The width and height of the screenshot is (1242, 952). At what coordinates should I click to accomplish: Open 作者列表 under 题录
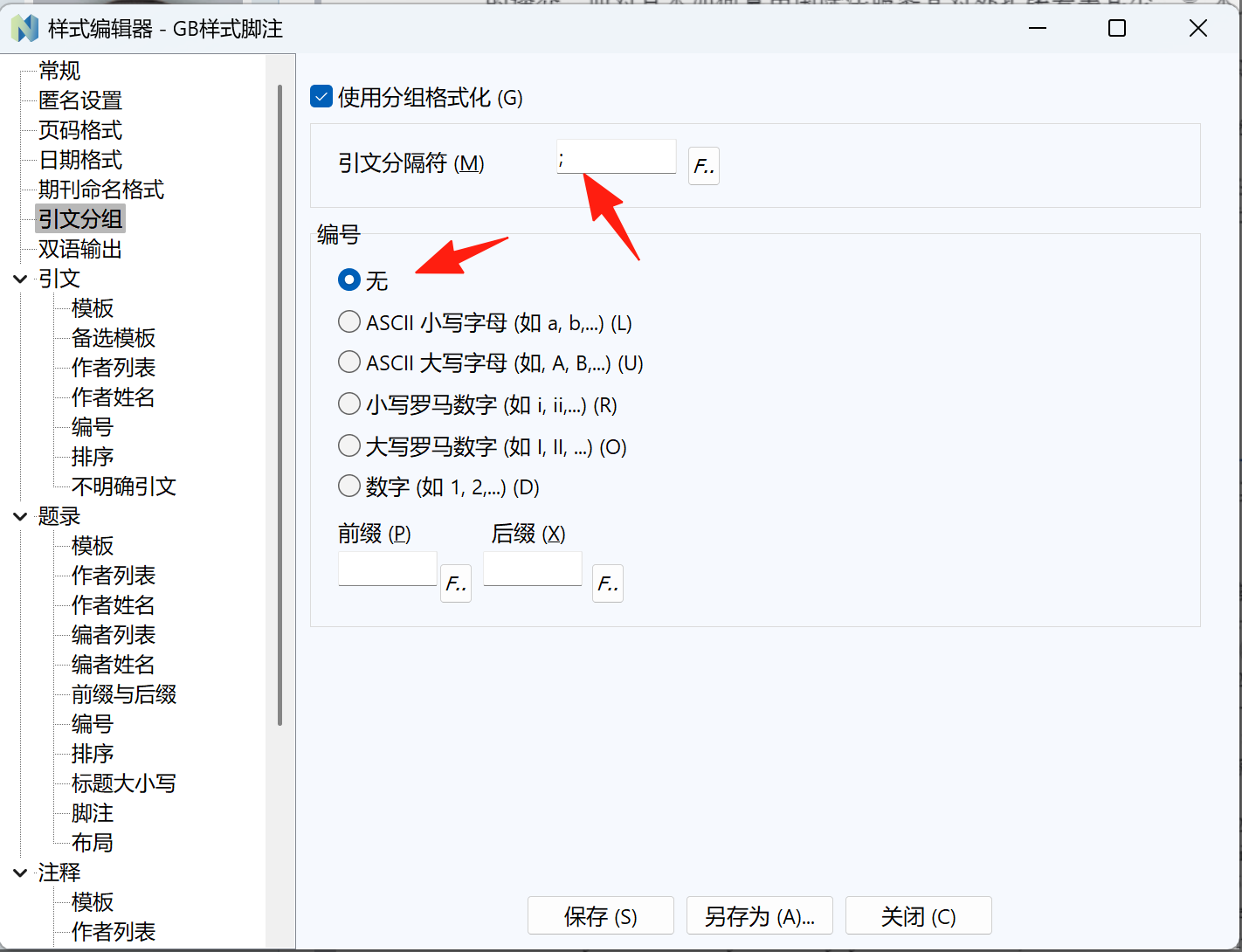(114, 576)
